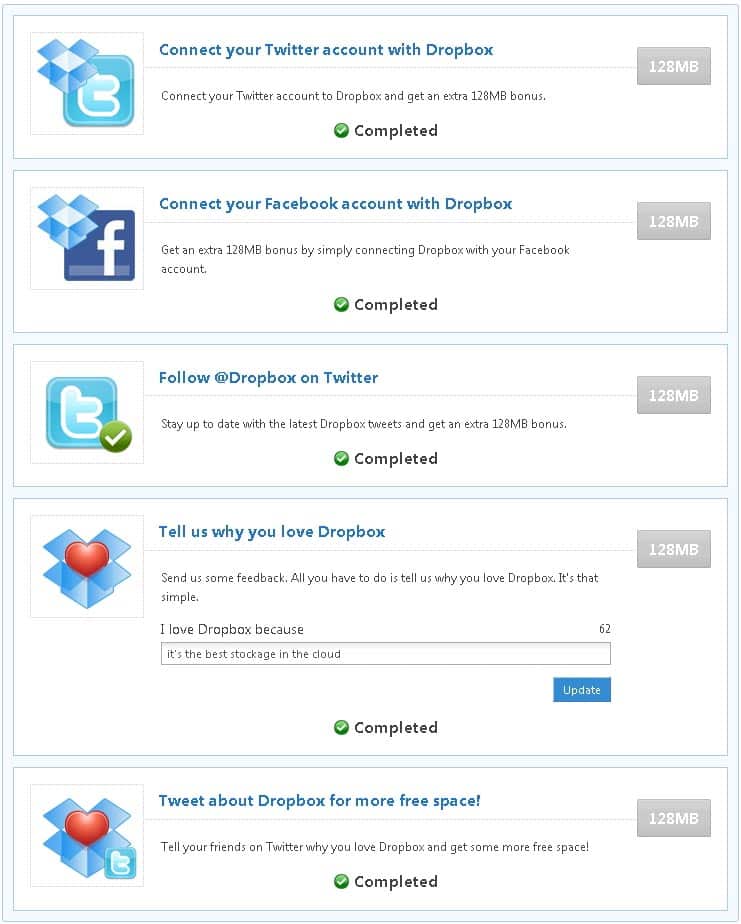
Task: Open Connect your Facebook account with Dropbox heading
Action: [x=335, y=204]
